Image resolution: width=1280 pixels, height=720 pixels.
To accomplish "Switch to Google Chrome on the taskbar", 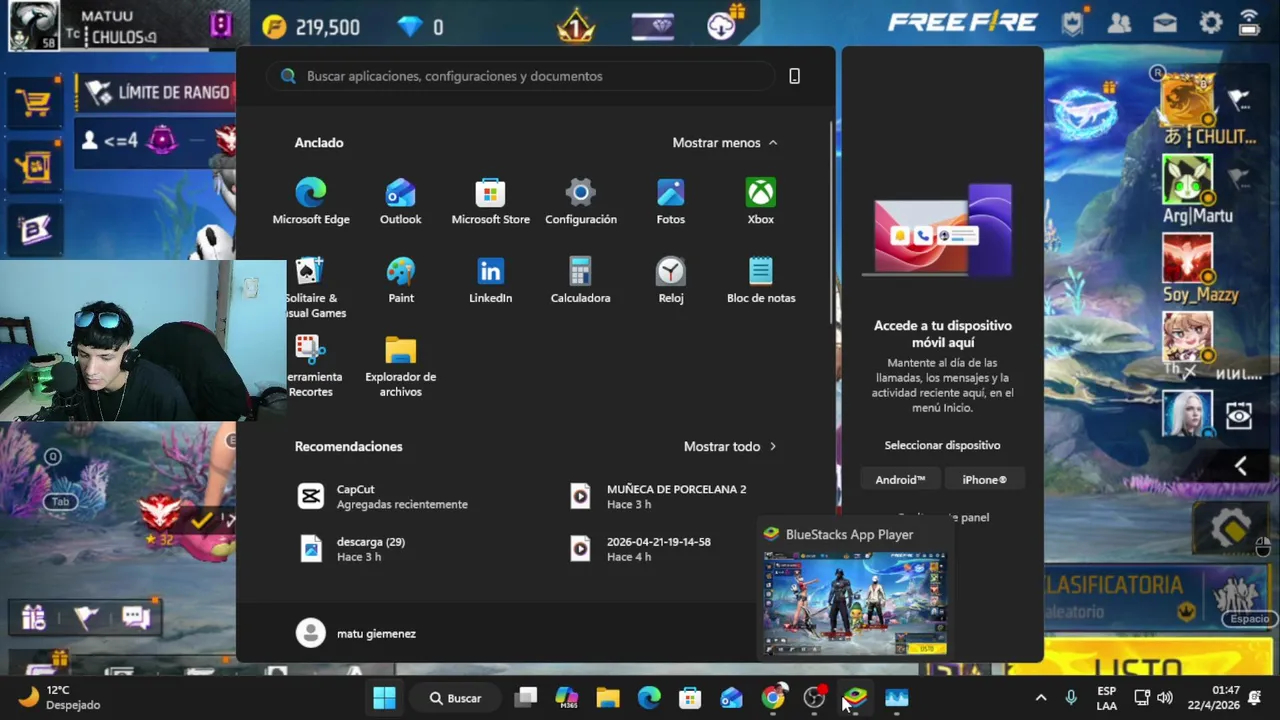I will tap(773, 698).
